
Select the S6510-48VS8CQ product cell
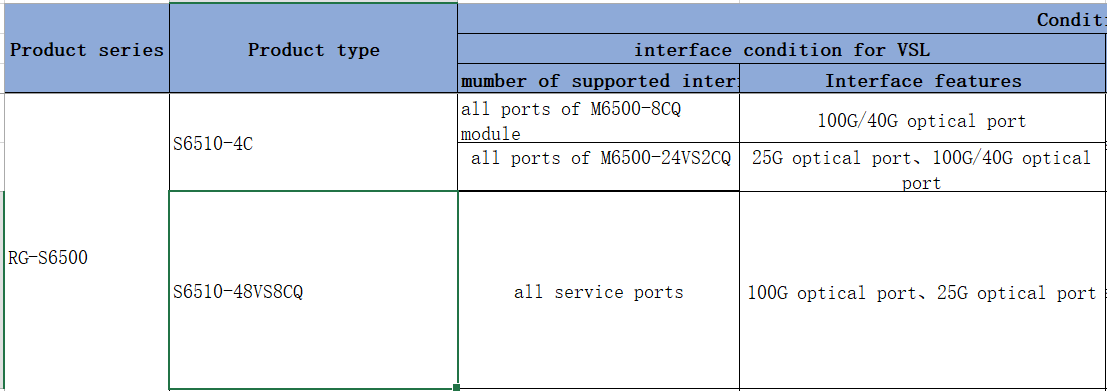click(x=313, y=290)
